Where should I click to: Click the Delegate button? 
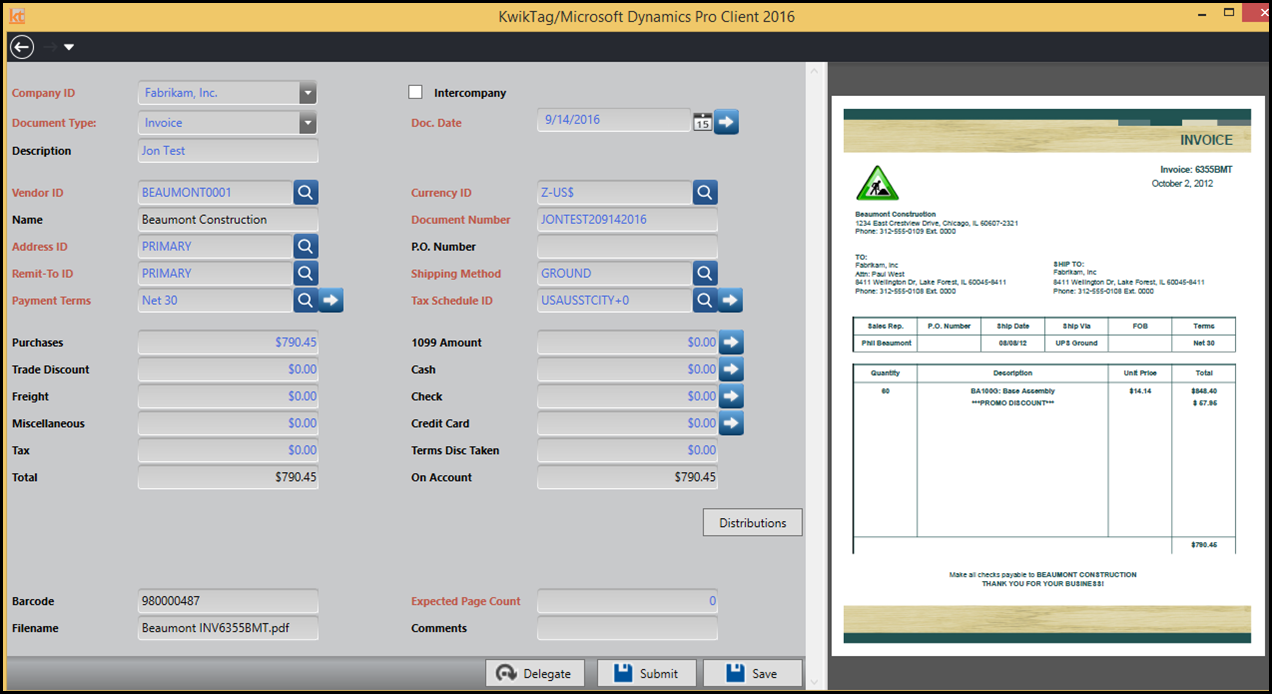[535, 673]
